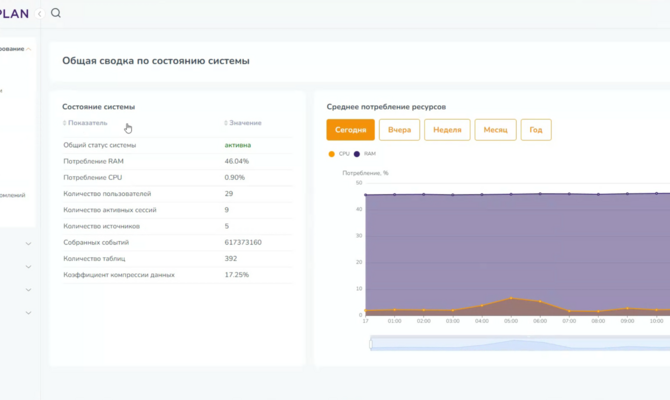Click the PLAN logo
The width and height of the screenshot is (670, 400).
tap(14, 13)
